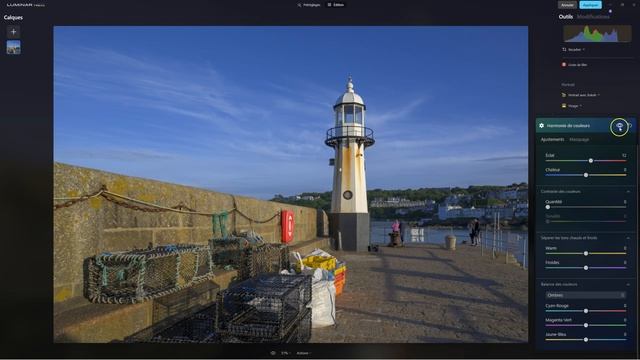Image resolution: width=640 pixels, height=360 pixels.
Task: Collapse the warm and cool tones section
Action: [628, 238]
